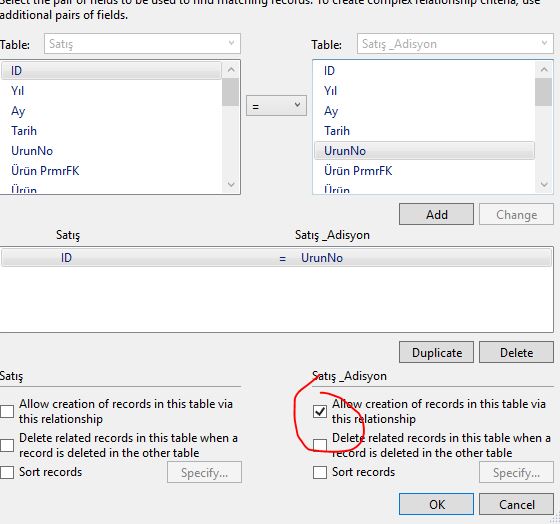Click the Delete button
This screenshot has height=524, width=560.
click(x=516, y=352)
